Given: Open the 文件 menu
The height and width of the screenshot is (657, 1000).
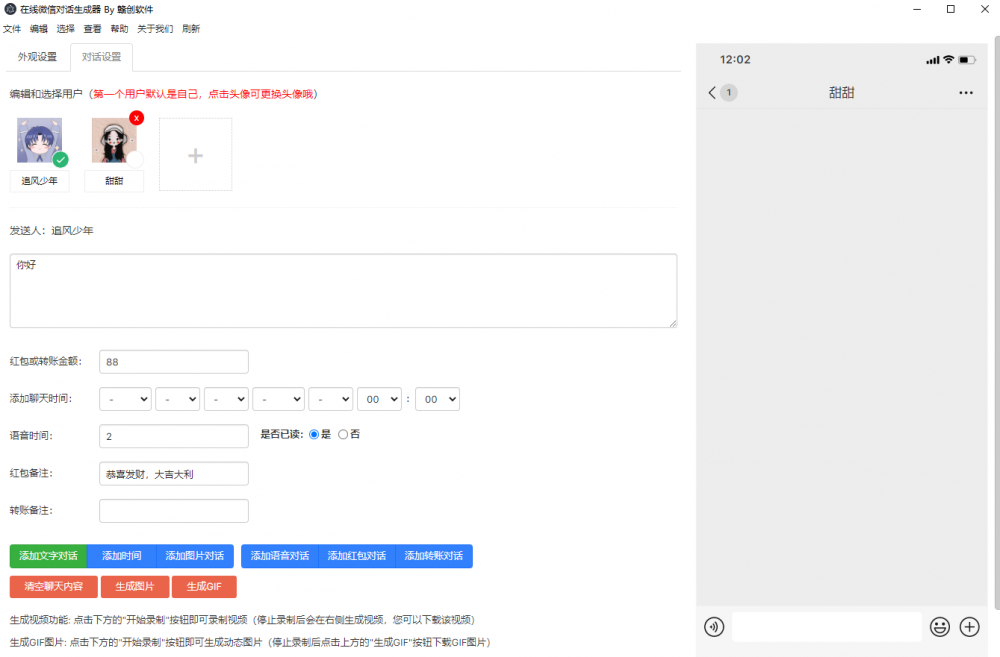Looking at the screenshot, I should [x=11, y=29].
